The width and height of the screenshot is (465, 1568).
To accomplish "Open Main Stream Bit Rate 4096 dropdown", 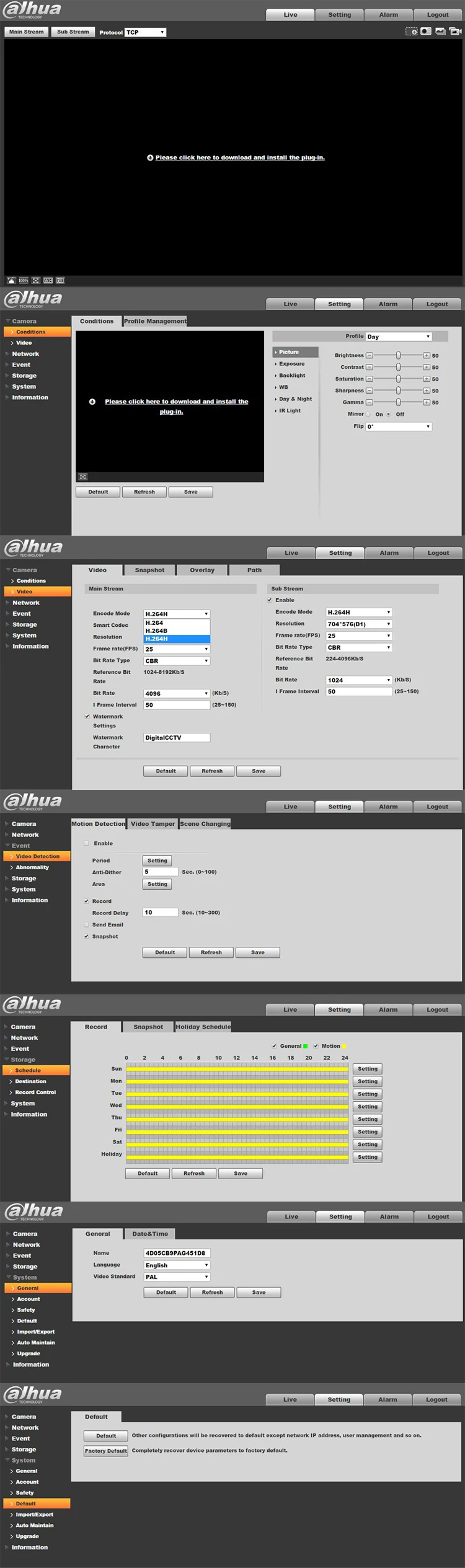I will pyautogui.click(x=177, y=693).
